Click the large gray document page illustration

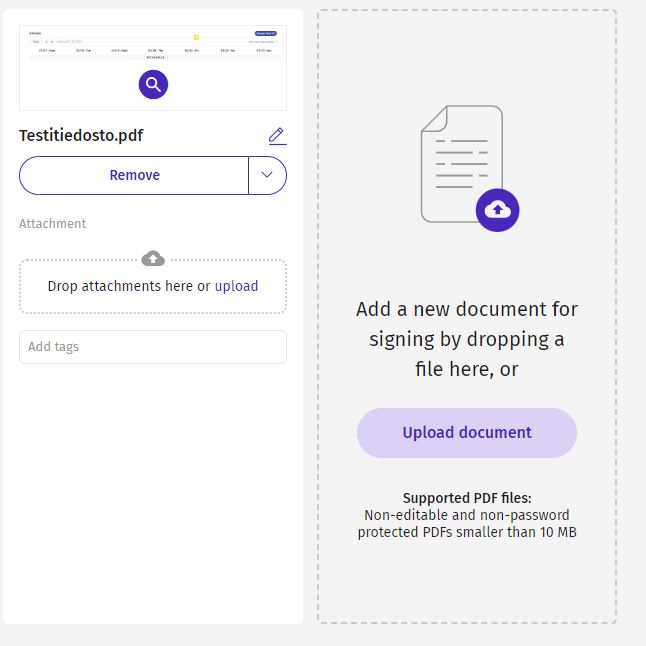(x=461, y=164)
